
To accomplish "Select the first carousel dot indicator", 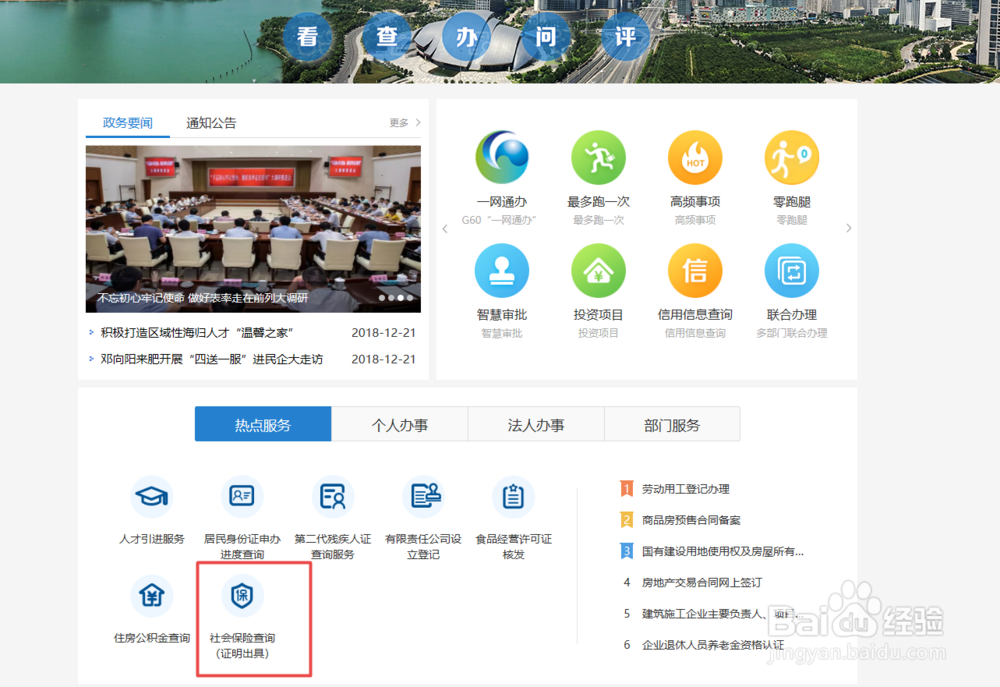I will pyautogui.click(x=382, y=298).
